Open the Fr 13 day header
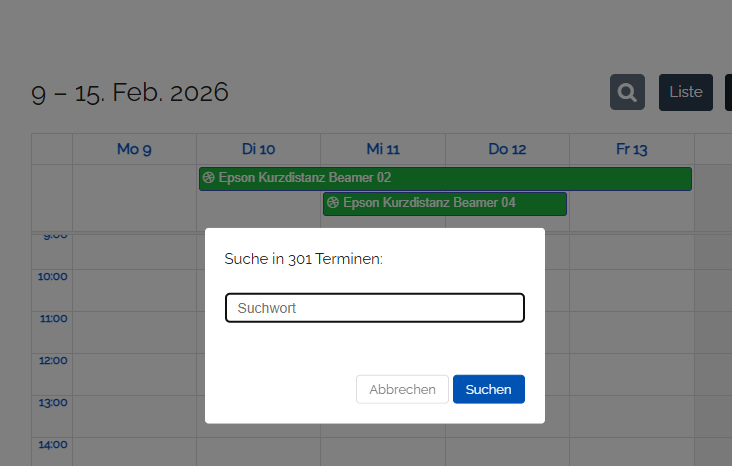732x466 pixels. coord(631,149)
